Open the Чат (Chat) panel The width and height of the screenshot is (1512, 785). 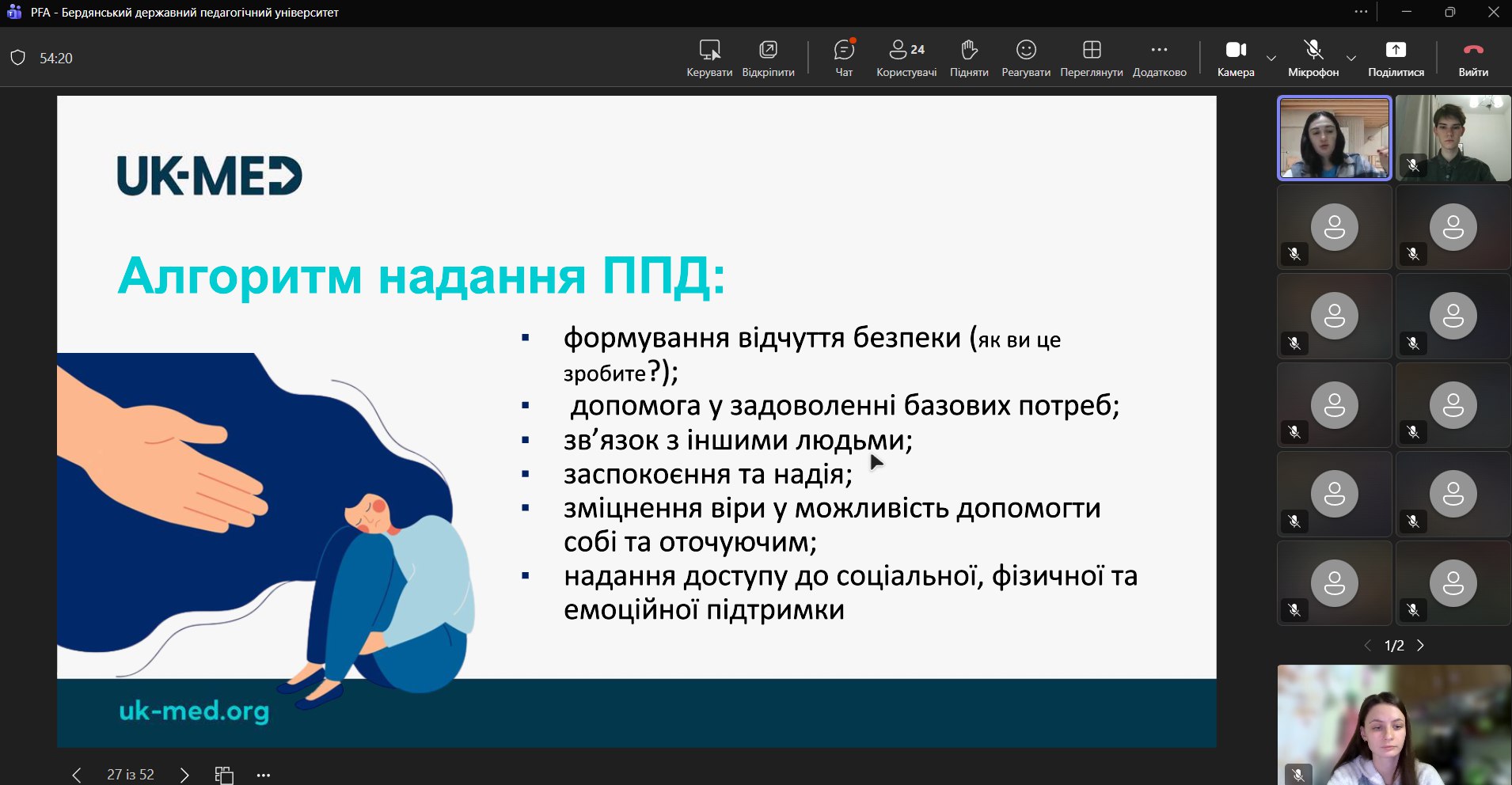tap(844, 58)
